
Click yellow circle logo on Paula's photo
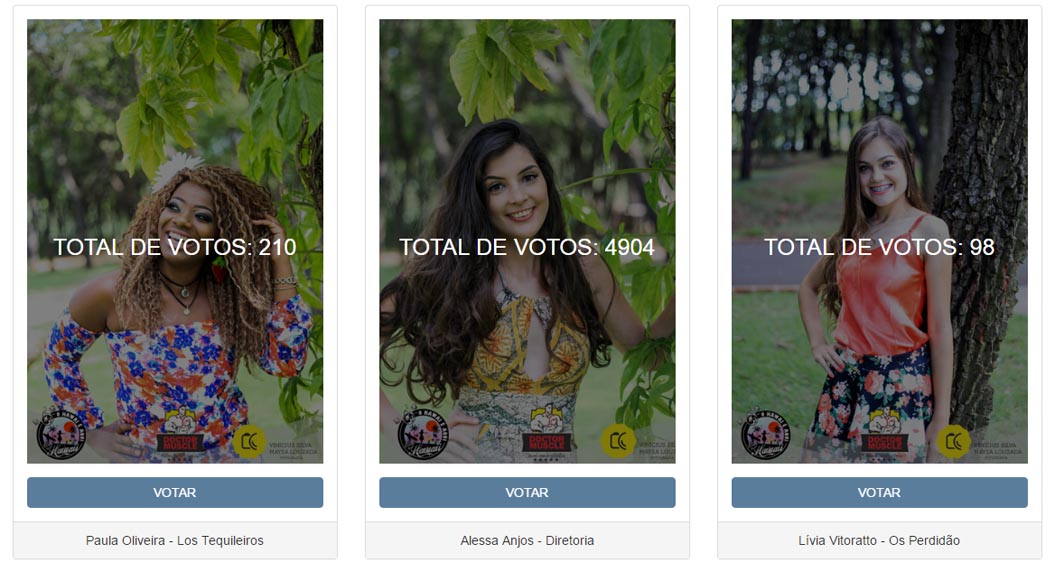pos(249,442)
